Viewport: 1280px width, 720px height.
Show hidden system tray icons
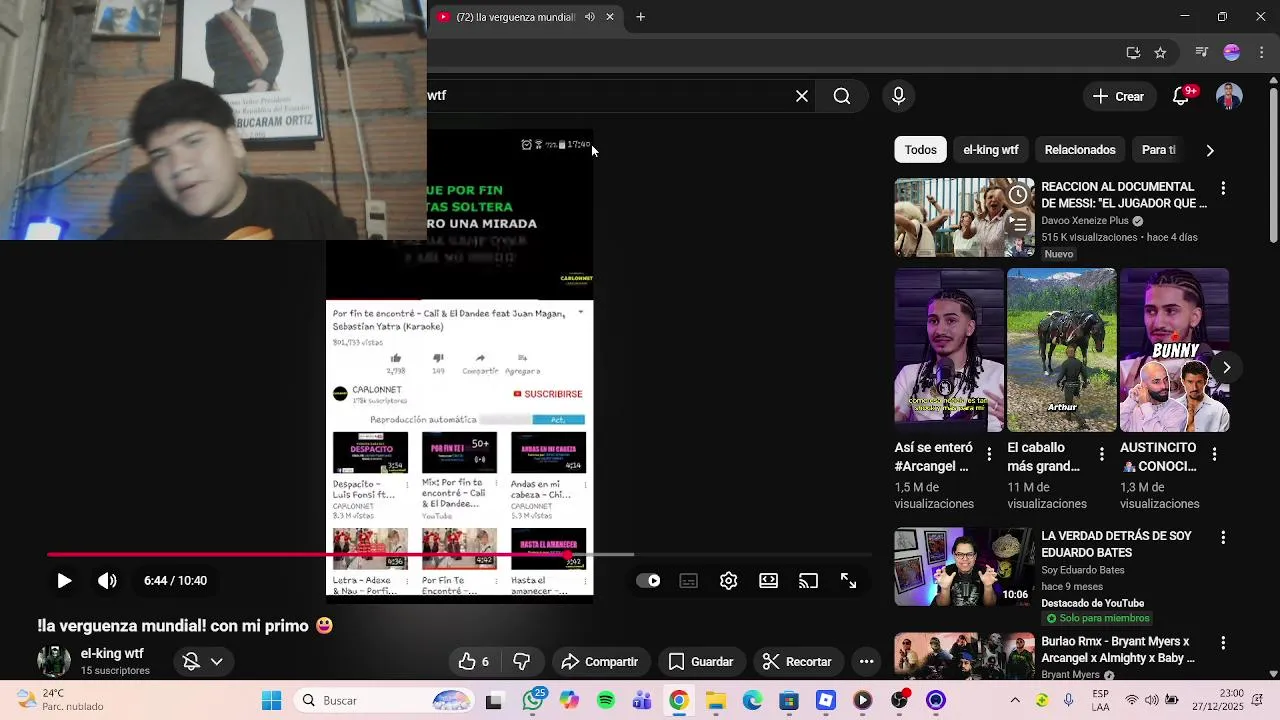(1015, 701)
